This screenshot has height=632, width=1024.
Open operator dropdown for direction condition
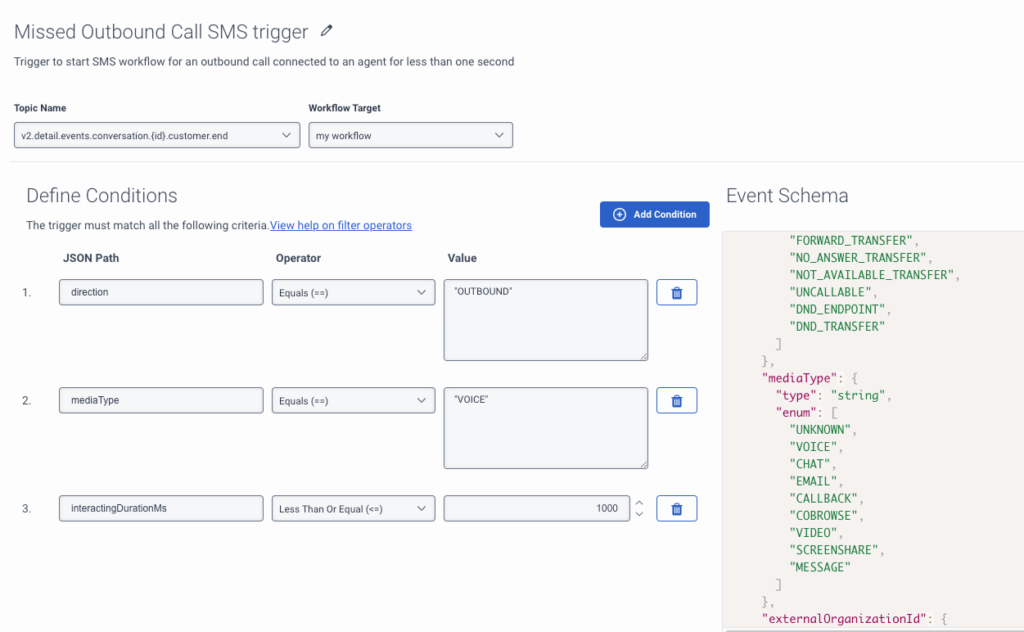353,292
